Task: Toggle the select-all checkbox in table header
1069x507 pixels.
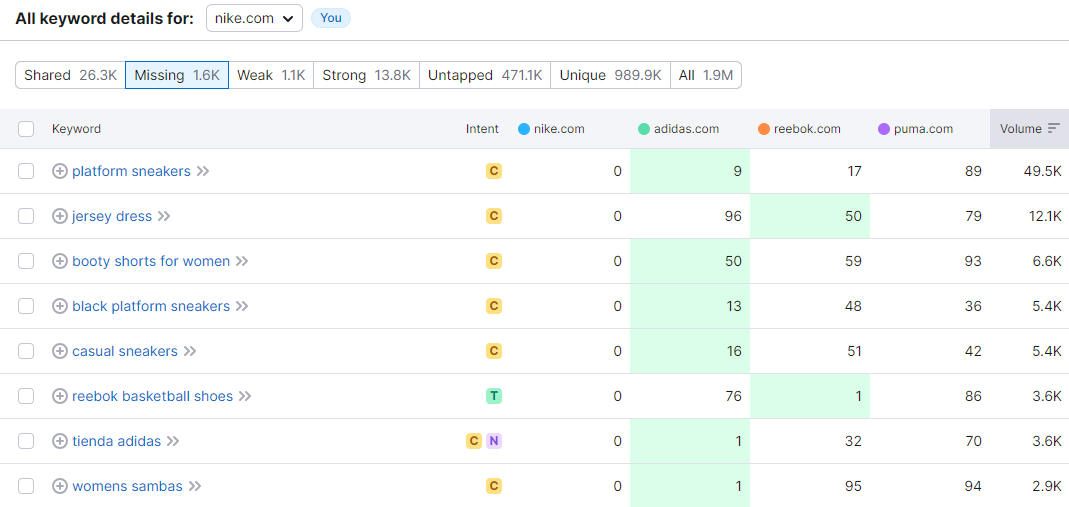Action: pos(26,129)
